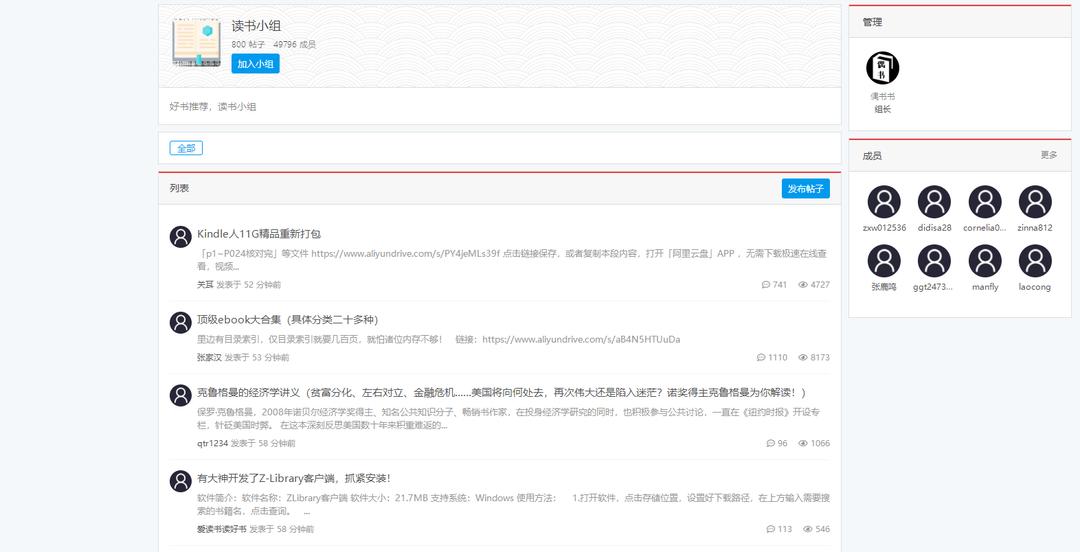Open author qtr1234 profile link
1080x552 pixels.
point(212,443)
